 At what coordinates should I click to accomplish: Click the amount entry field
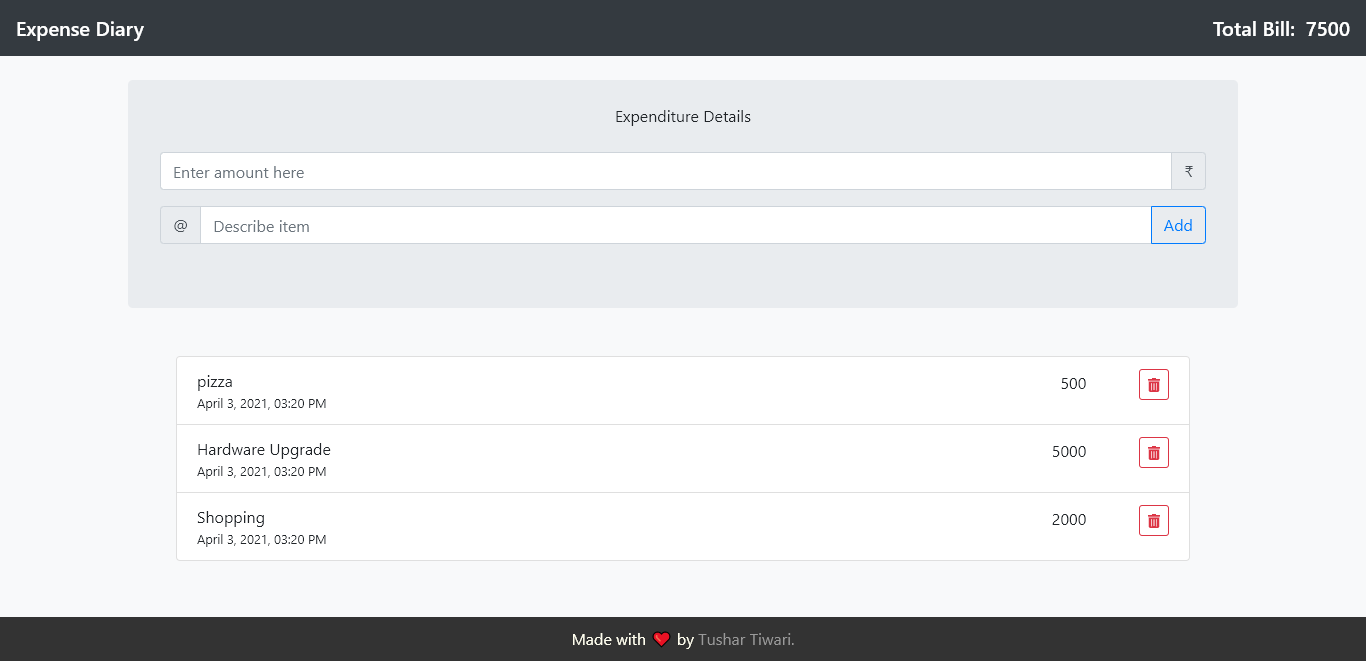pyautogui.click(x=665, y=171)
